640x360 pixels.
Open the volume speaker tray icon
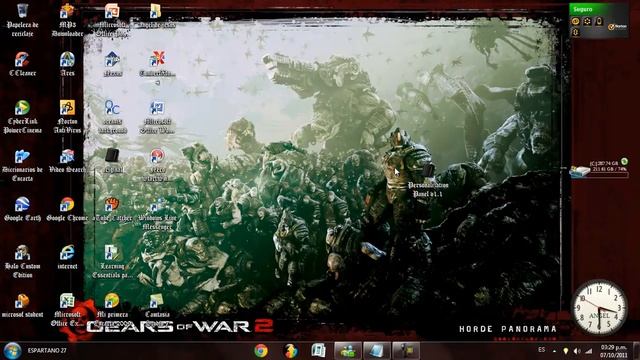[577, 351]
